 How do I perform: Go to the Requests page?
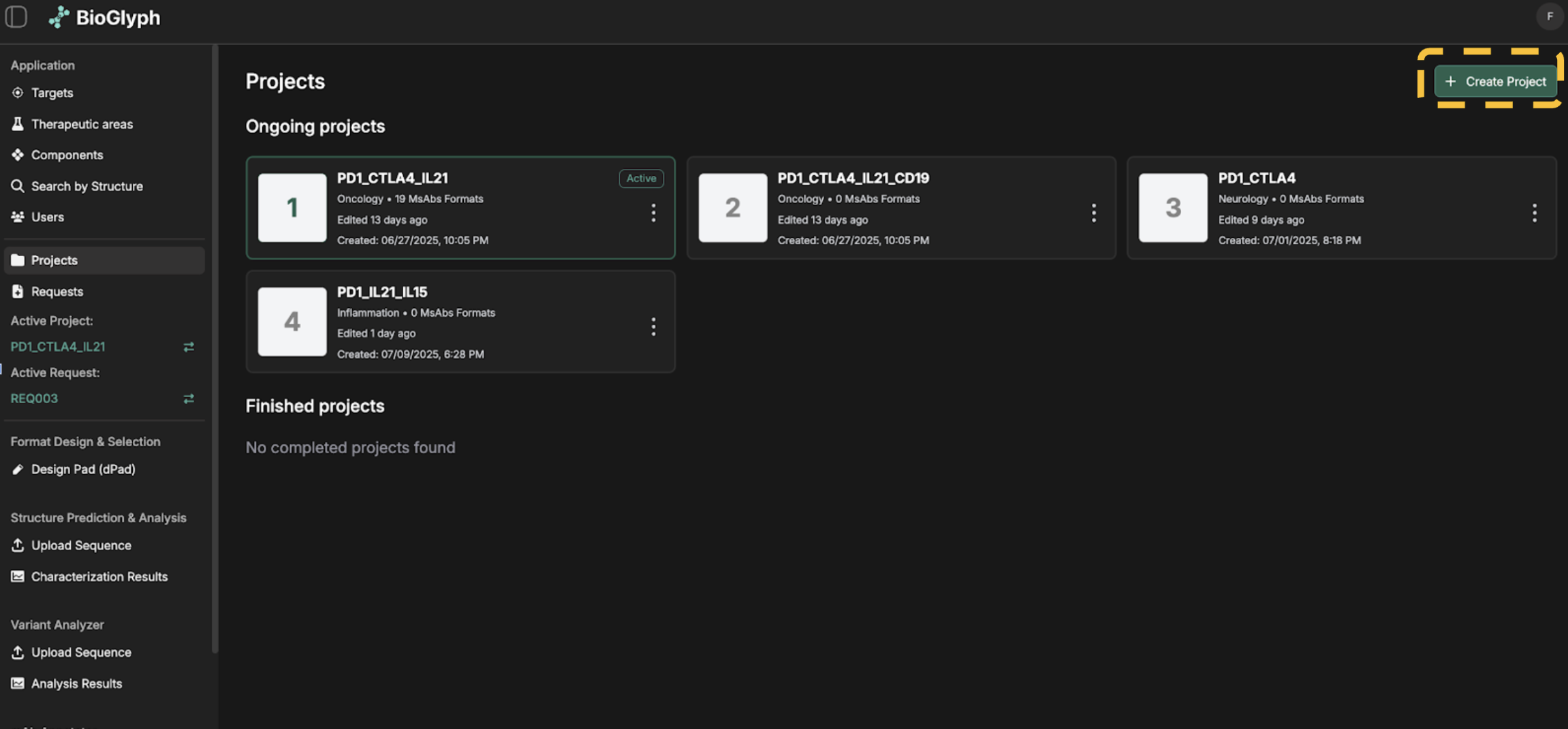pos(57,292)
